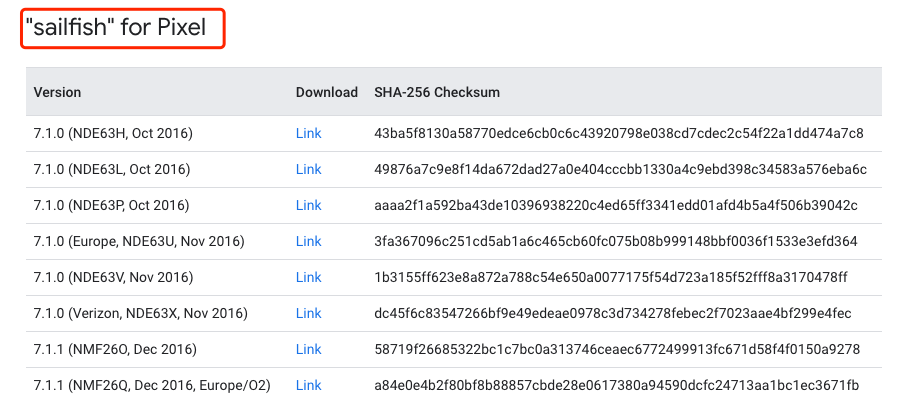Image resolution: width=900 pixels, height=403 pixels.
Task: Select version text 7.1.0 (NDE63V, Nov 2016)
Action: pyautogui.click(x=113, y=278)
